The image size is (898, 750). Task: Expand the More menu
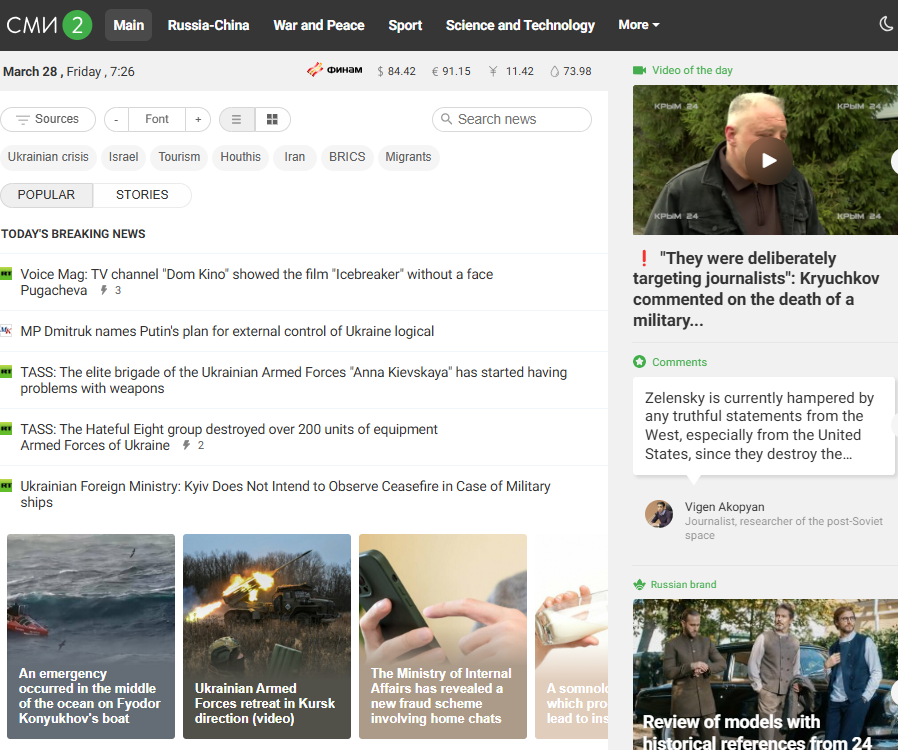[x=639, y=25]
